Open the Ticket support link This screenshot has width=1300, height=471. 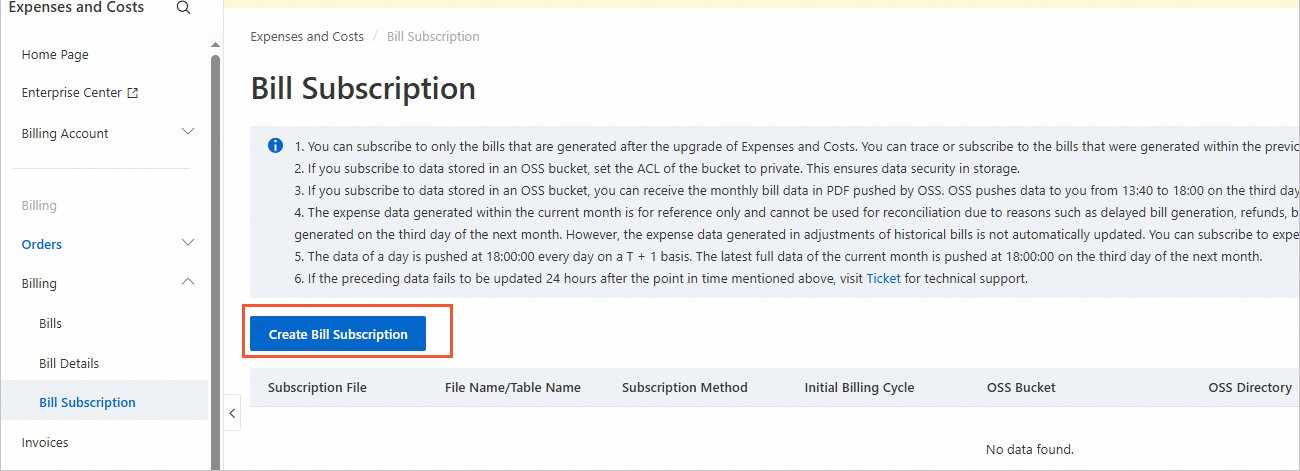pyautogui.click(x=883, y=278)
